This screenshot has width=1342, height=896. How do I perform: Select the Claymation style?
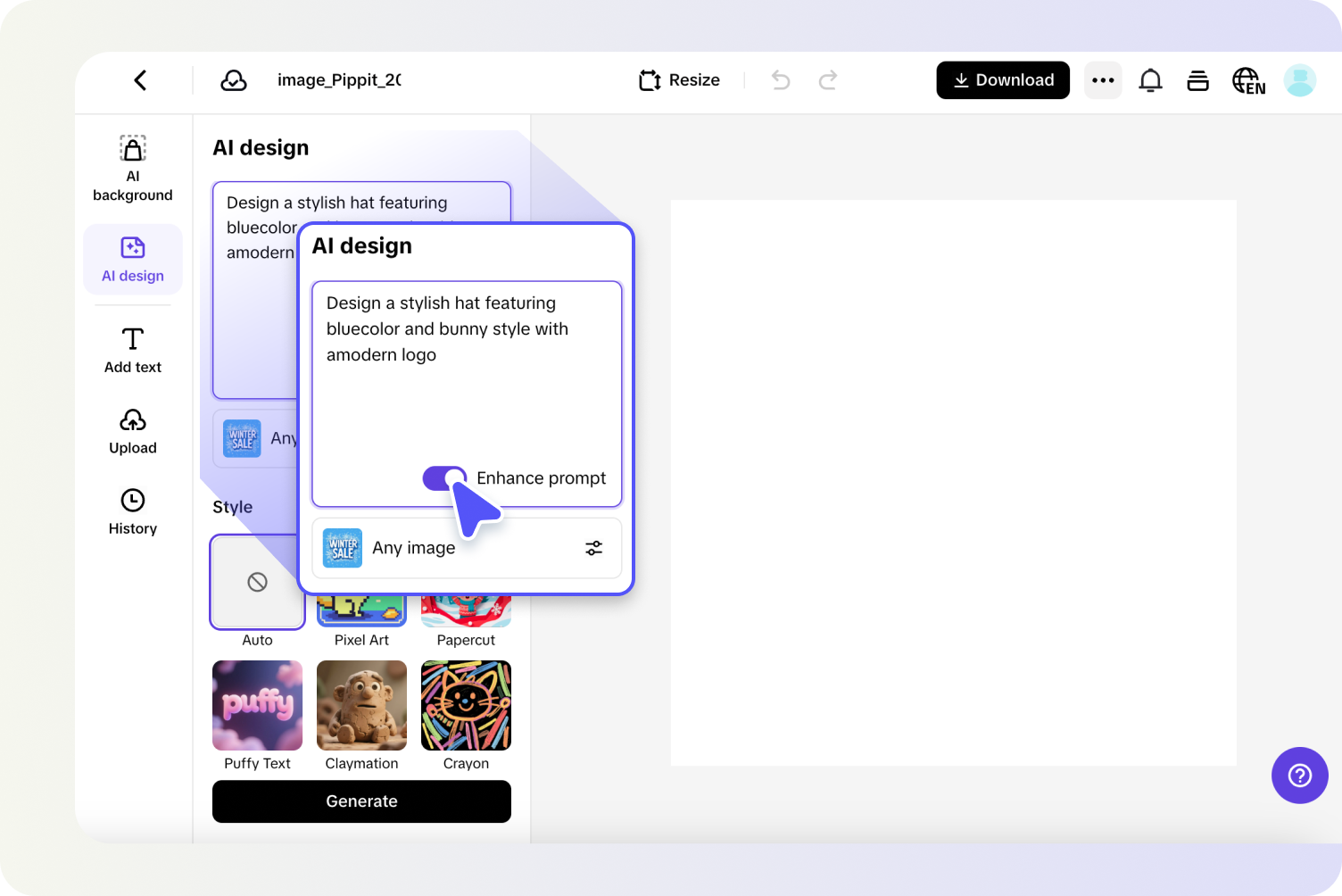361,705
